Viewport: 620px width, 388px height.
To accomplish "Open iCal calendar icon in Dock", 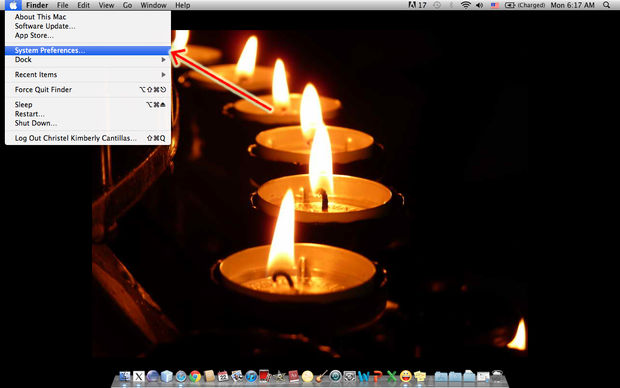I will click(223, 376).
